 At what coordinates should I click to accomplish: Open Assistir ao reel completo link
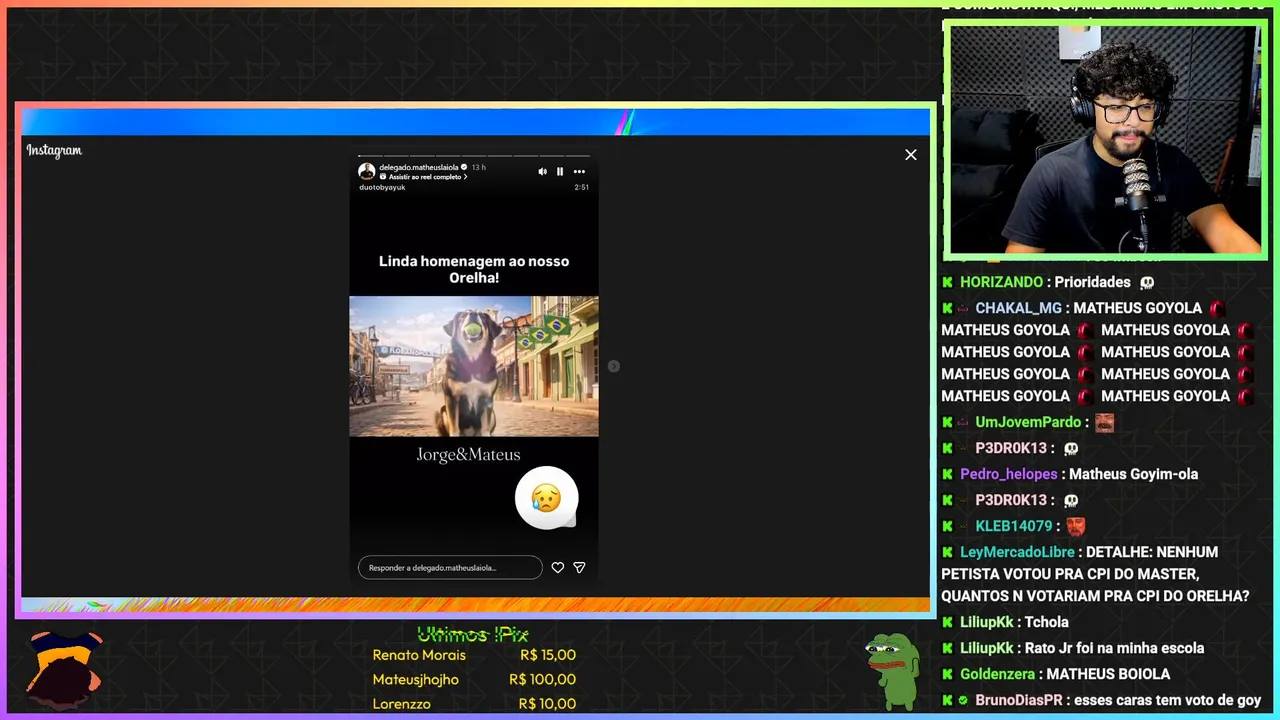(x=423, y=177)
